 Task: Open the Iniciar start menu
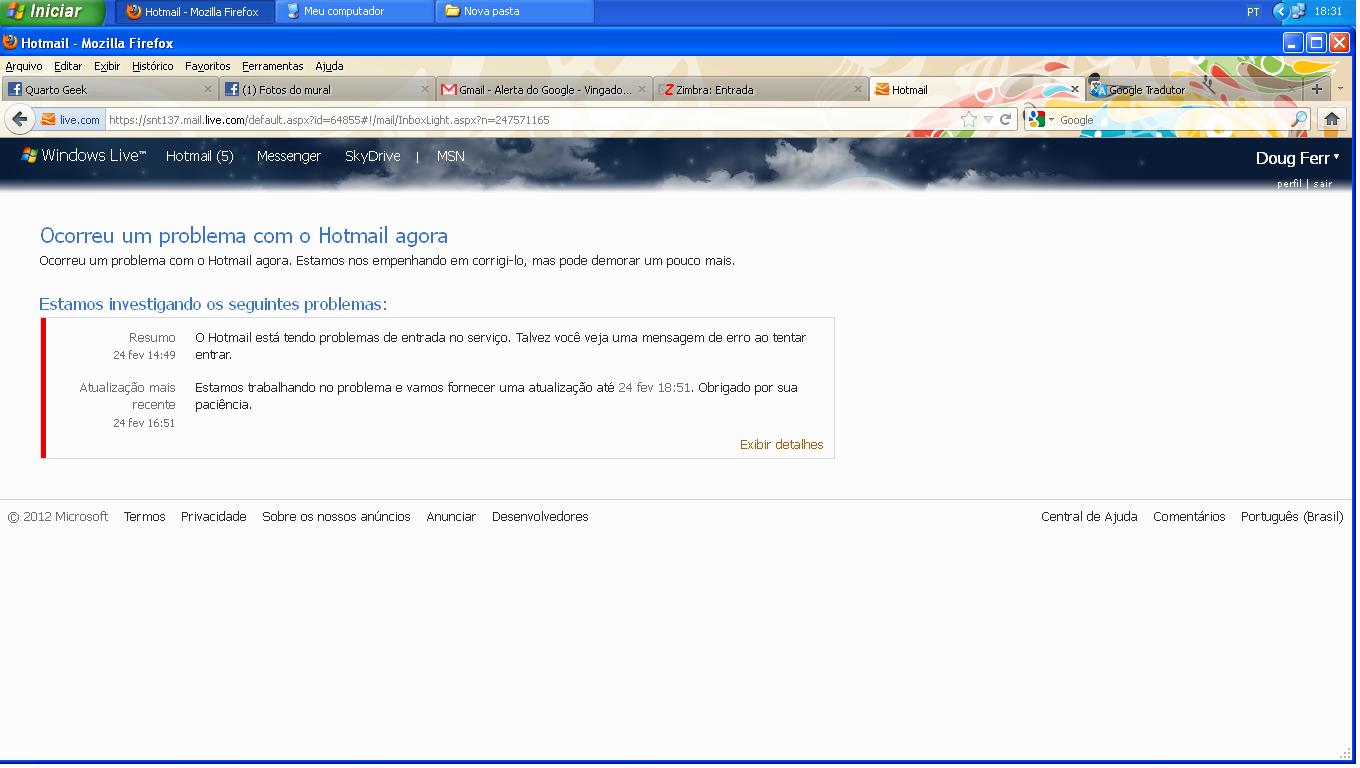point(53,12)
